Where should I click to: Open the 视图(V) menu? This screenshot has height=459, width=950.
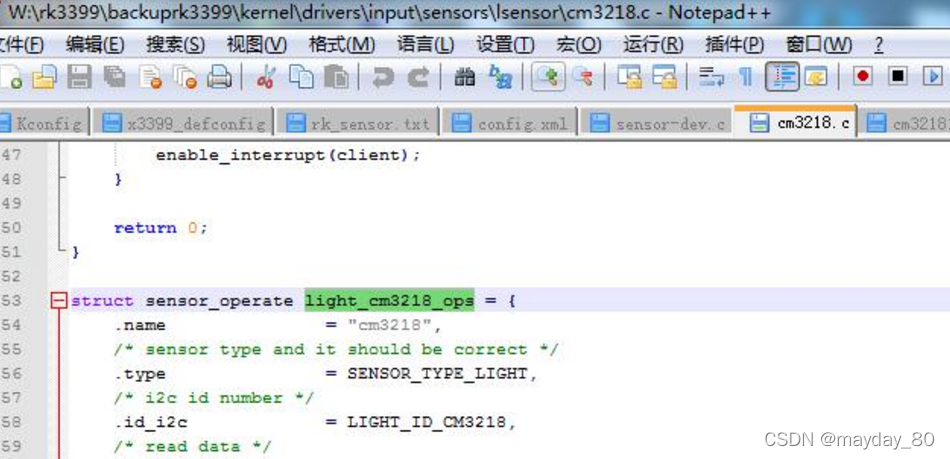pyautogui.click(x=256, y=45)
